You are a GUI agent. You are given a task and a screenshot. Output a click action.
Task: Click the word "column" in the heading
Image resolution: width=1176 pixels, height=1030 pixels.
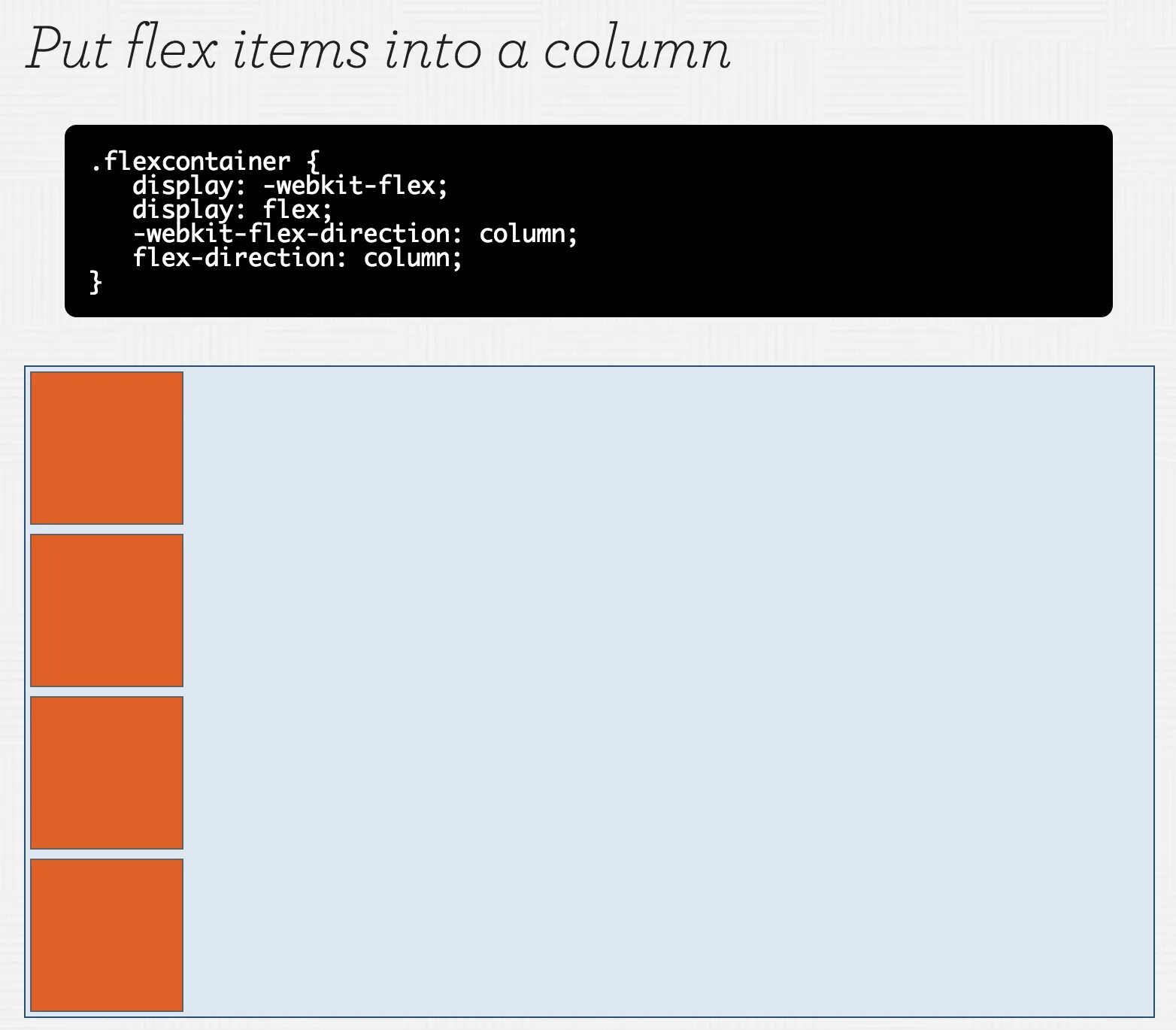pyautogui.click(x=636, y=50)
